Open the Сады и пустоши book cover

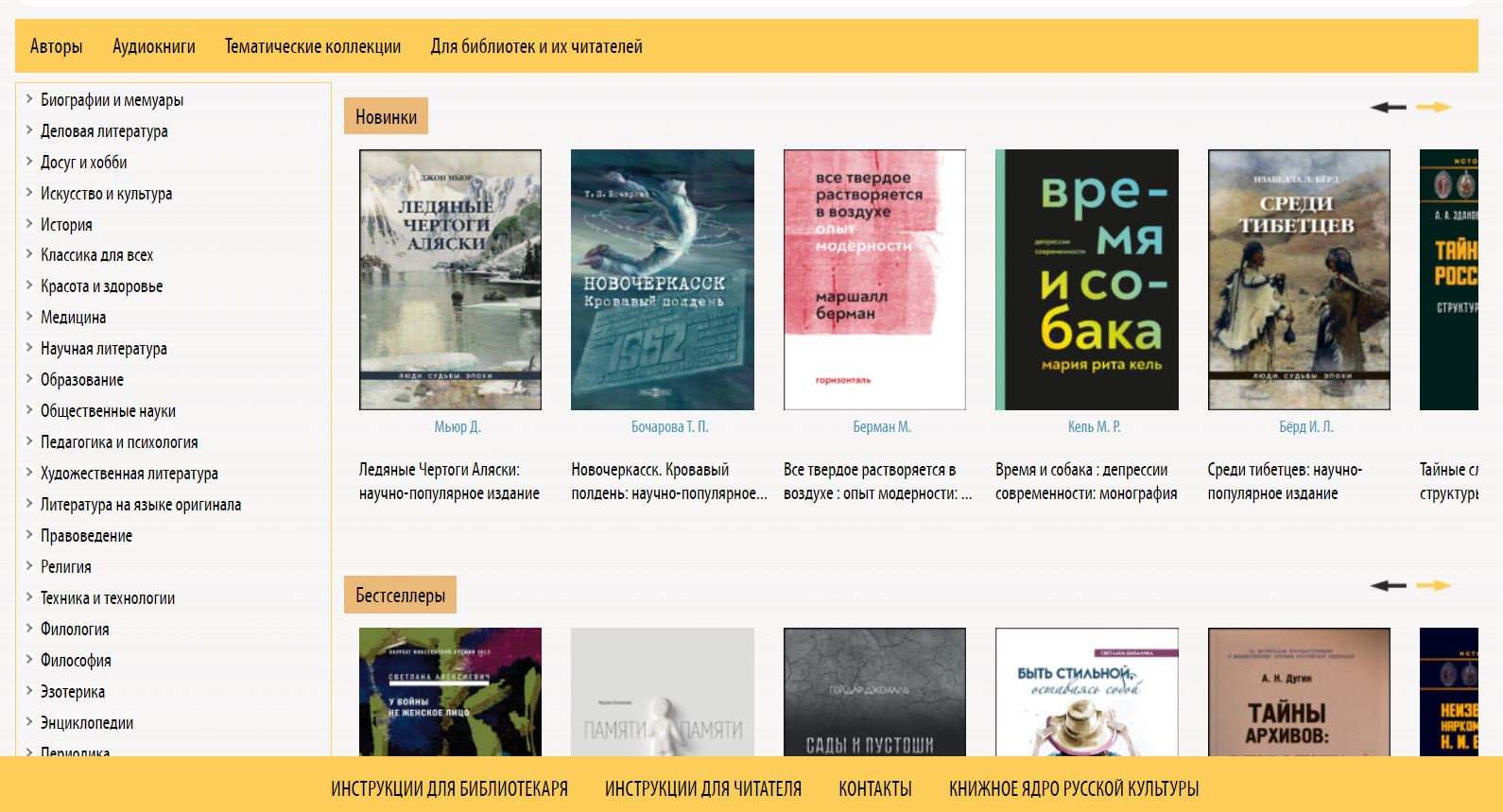[874, 692]
